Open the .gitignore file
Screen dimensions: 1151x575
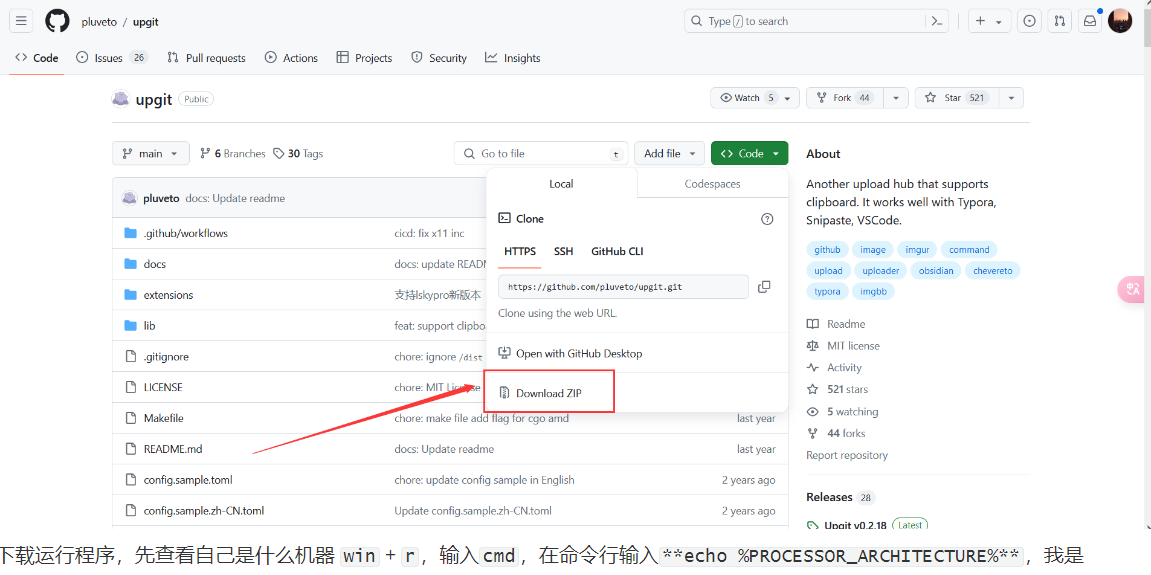pos(166,357)
